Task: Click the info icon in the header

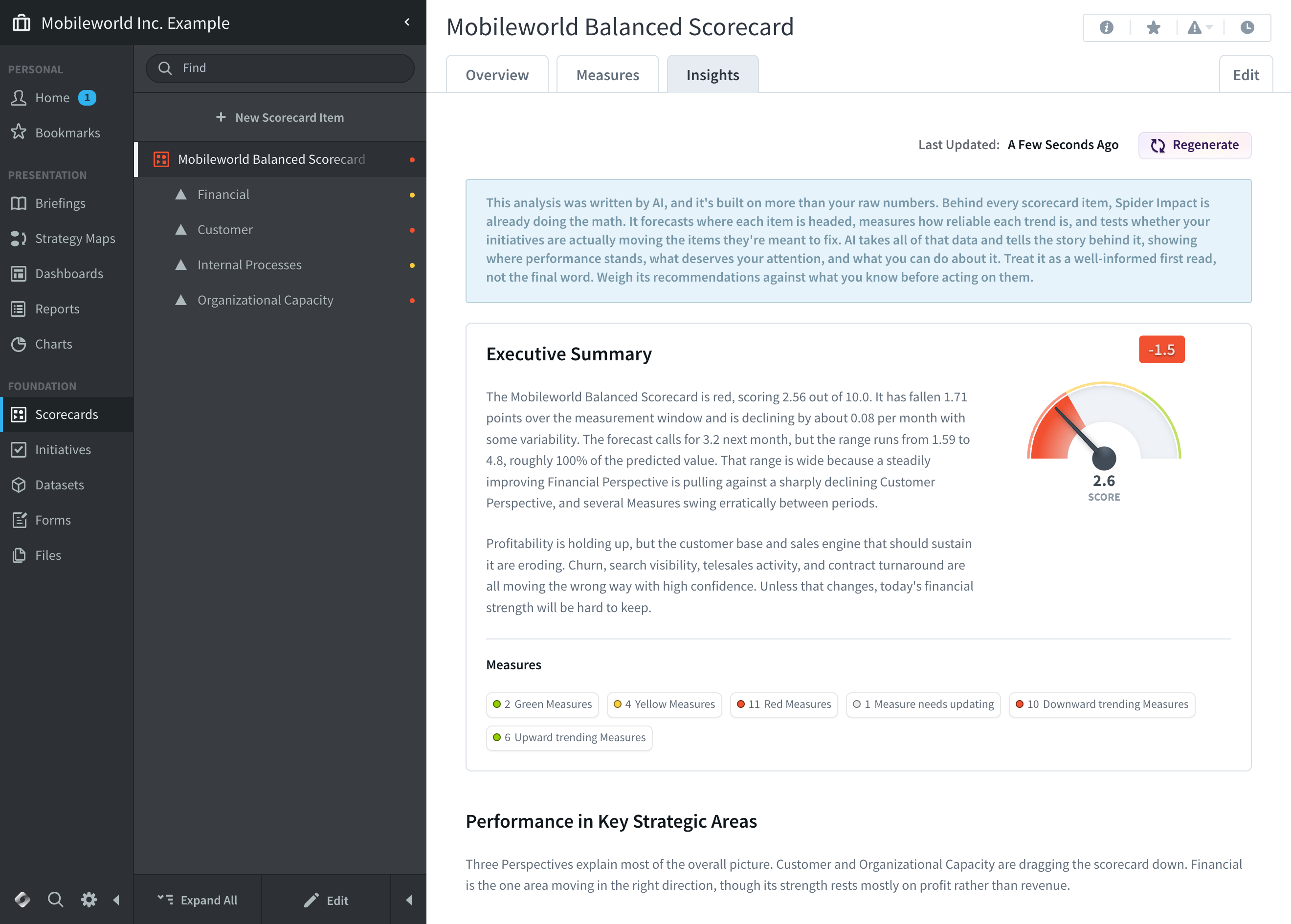Action: [x=1106, y=27]
